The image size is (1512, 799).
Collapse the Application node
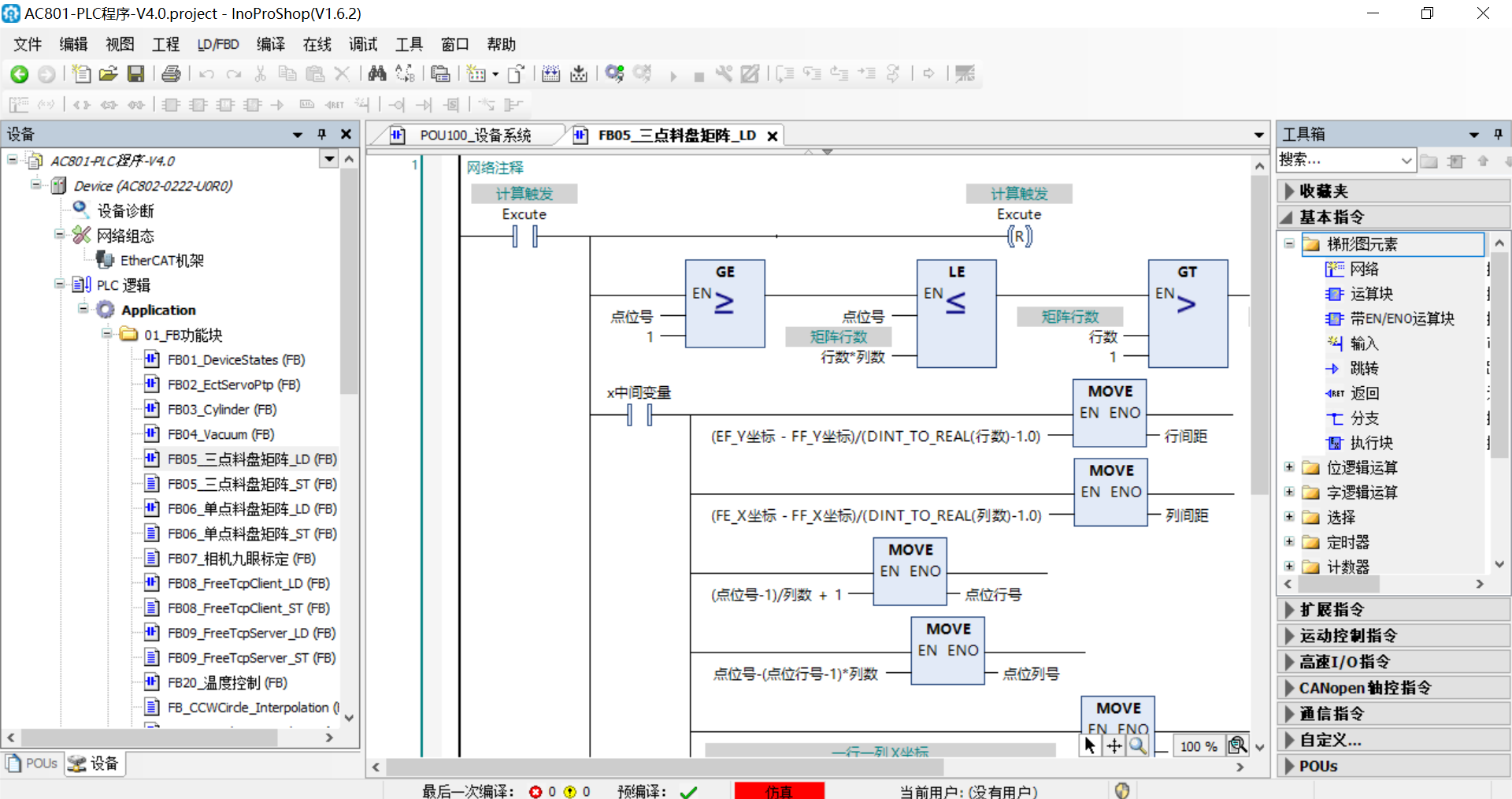pos(83,308)
